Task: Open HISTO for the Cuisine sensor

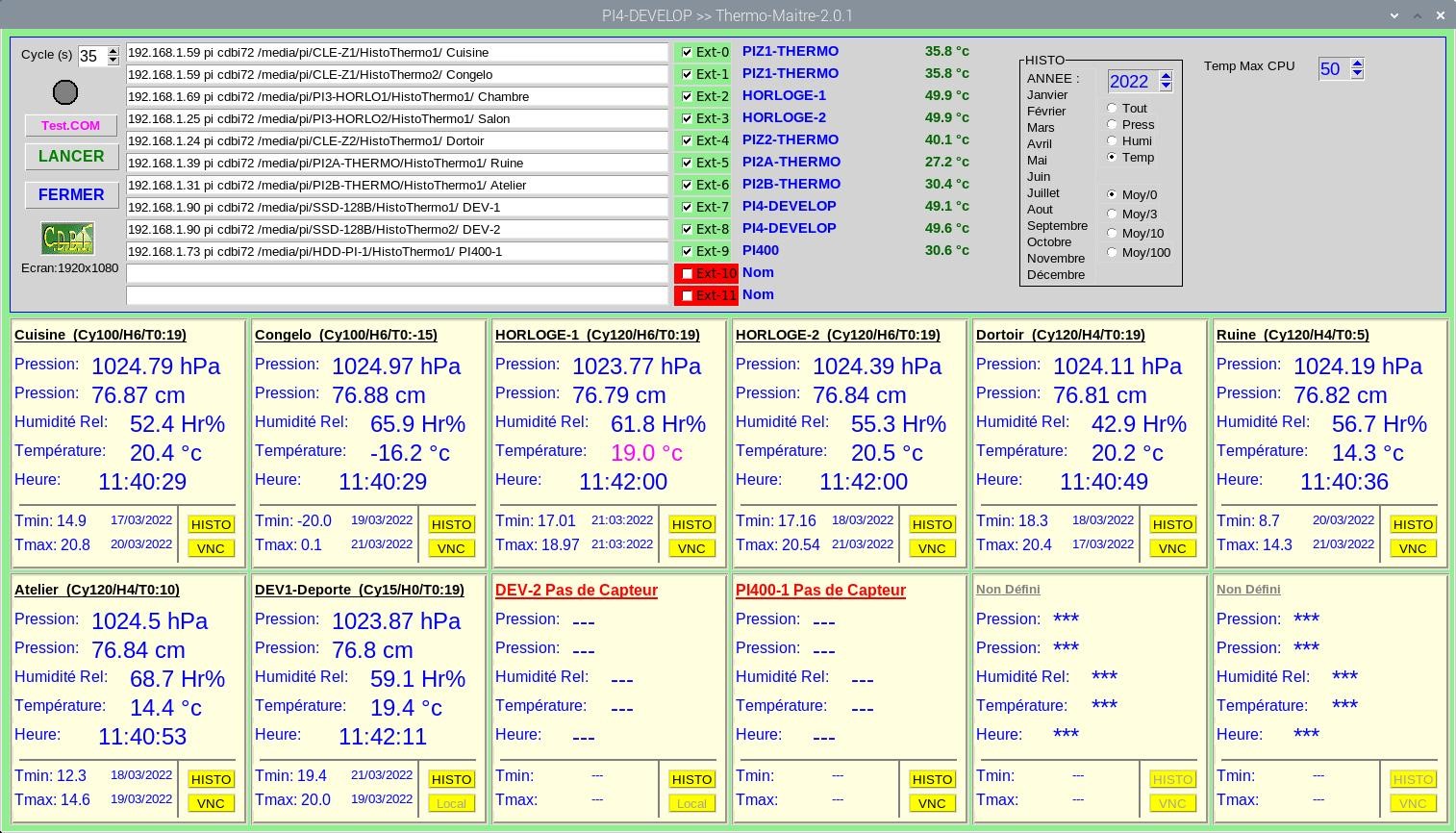Action: (211, 524)
